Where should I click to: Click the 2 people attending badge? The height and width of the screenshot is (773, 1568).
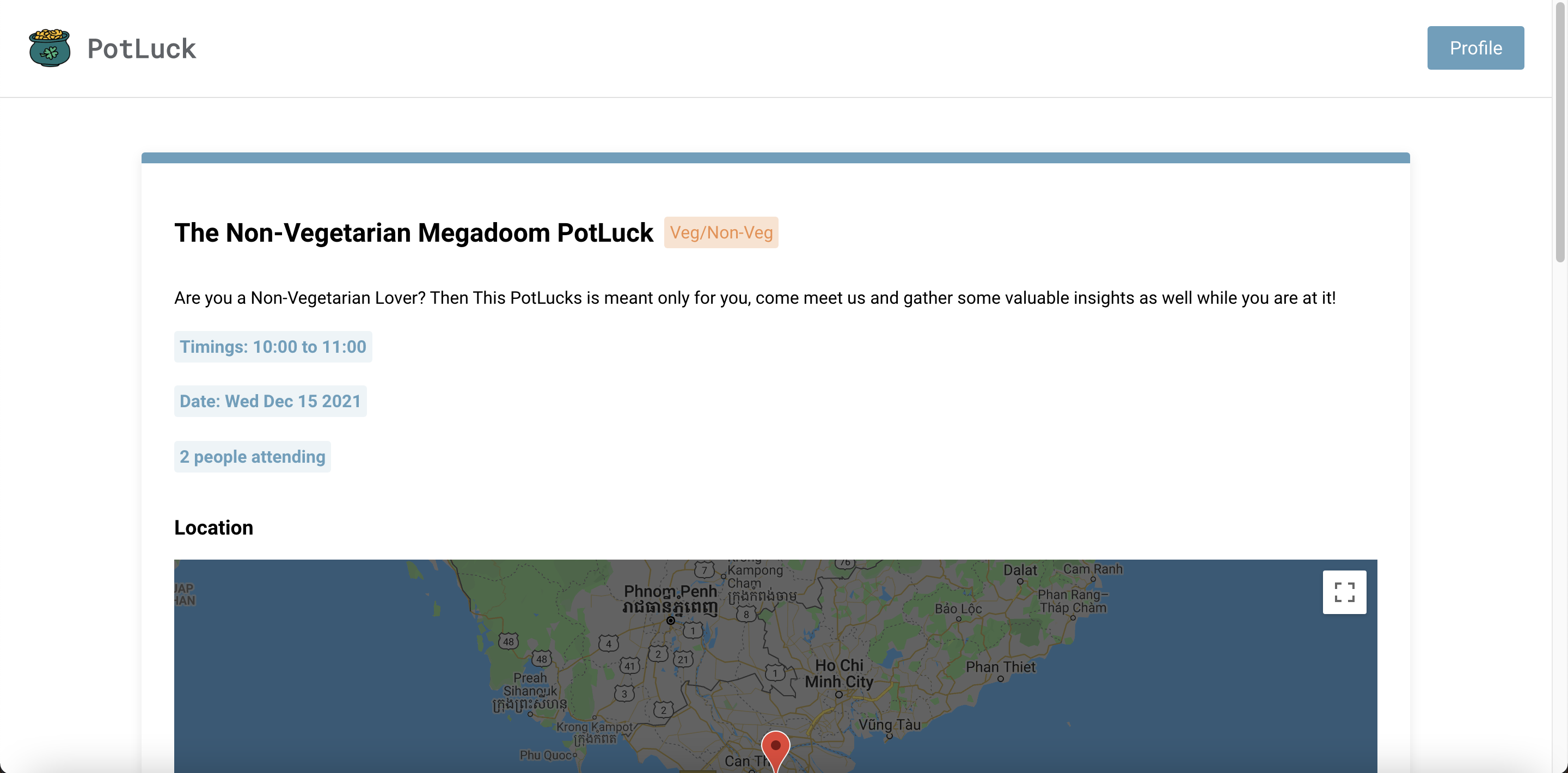pyautogui.click(x=252, y=457)
